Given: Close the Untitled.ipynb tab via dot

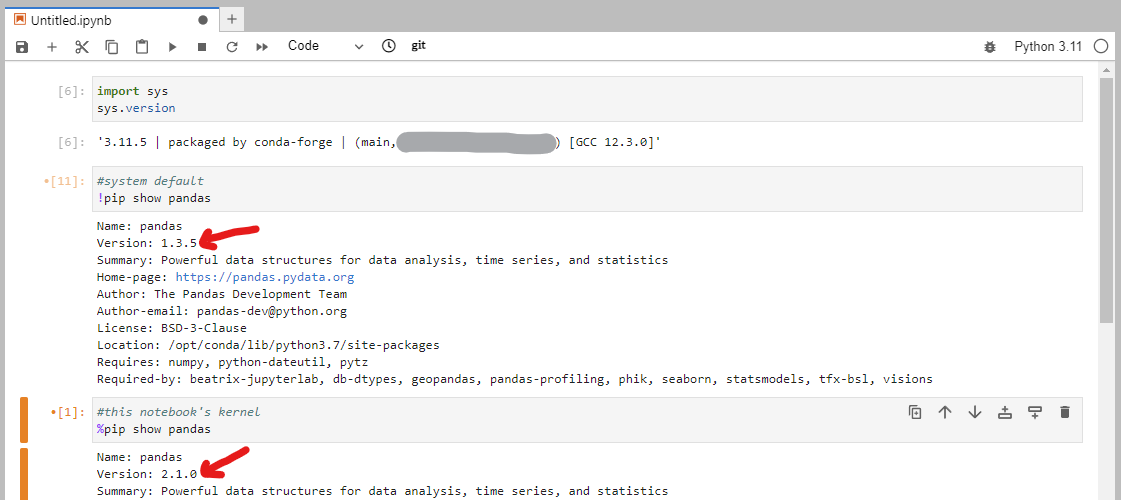Looking at the screenshot, I should [203, 20].
